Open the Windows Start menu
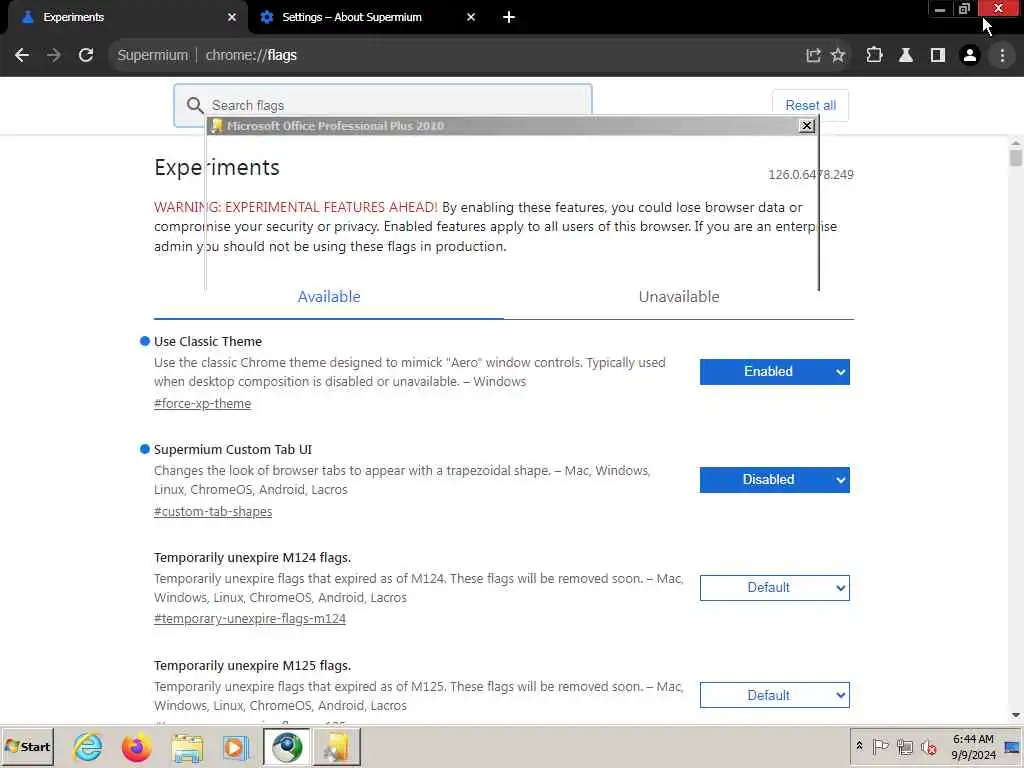The width and height of the screenshot is (1024, 768). click(x=27, y=746)
